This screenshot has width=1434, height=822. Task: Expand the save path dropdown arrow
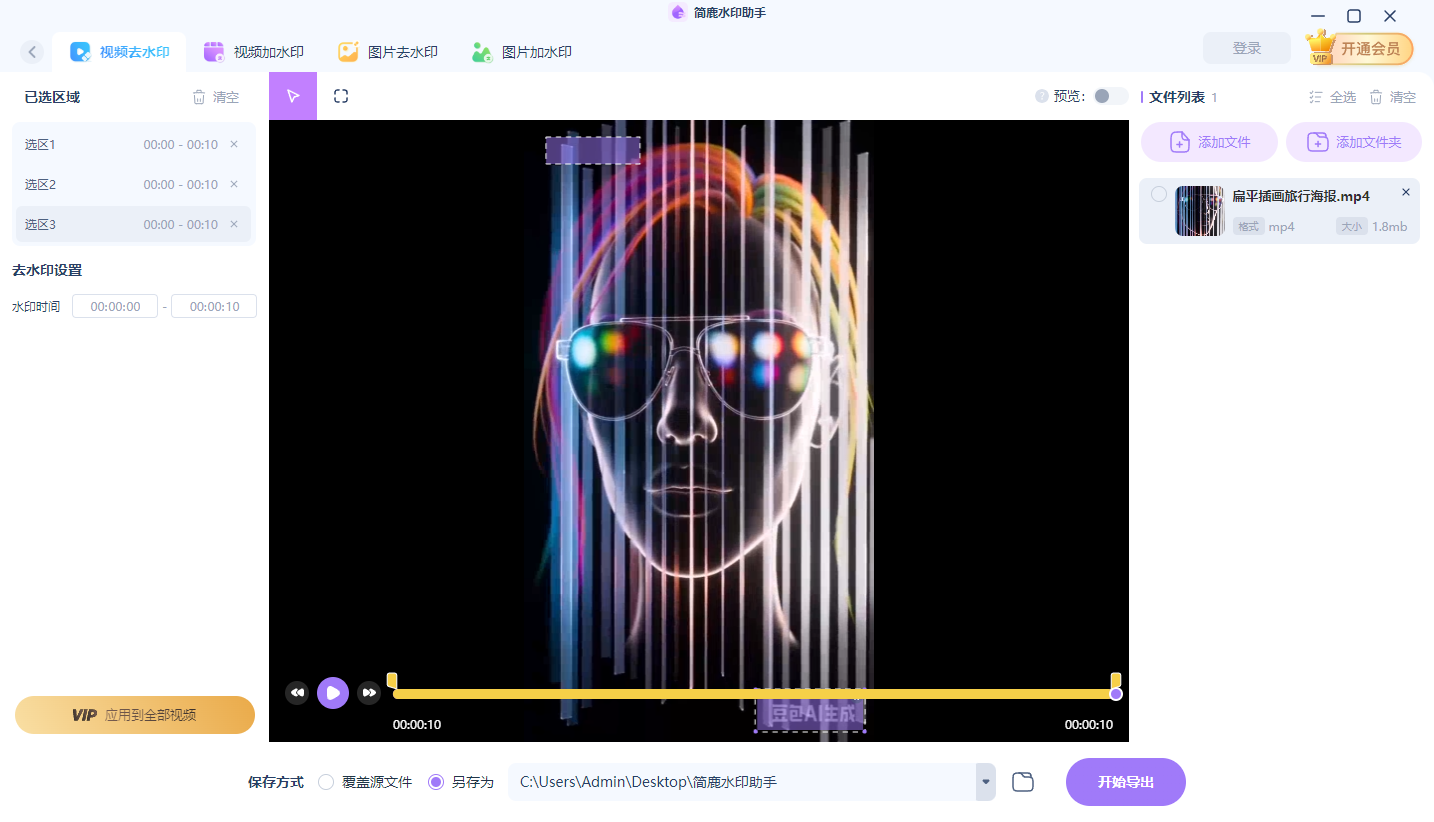coord(986,782)
